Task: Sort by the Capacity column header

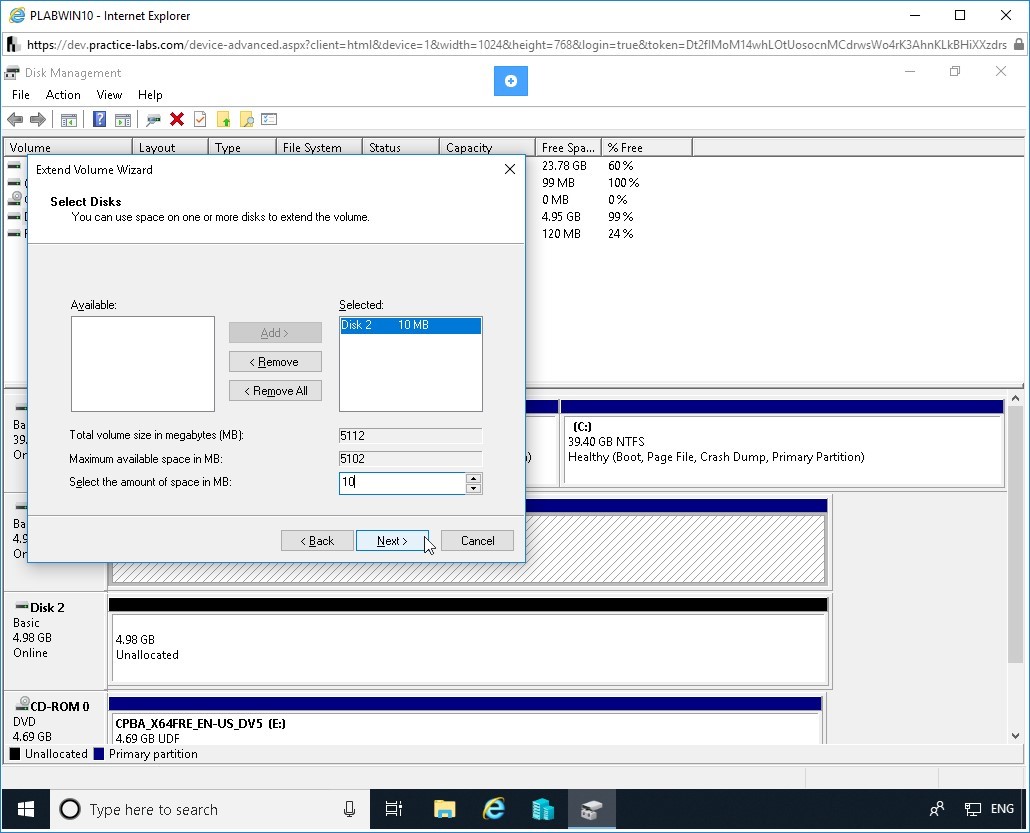Action: [x=487, y=148]
